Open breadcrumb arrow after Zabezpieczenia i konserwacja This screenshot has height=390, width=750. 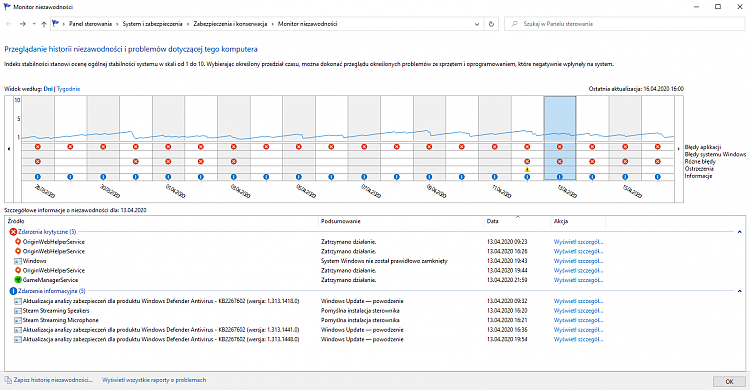click(273, 24)
